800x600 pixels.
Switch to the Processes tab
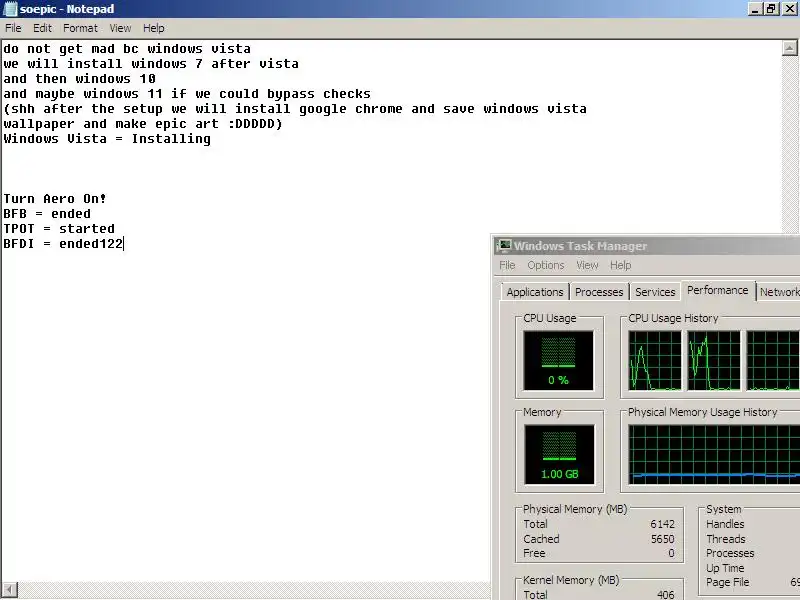click(x=599, y=292)
